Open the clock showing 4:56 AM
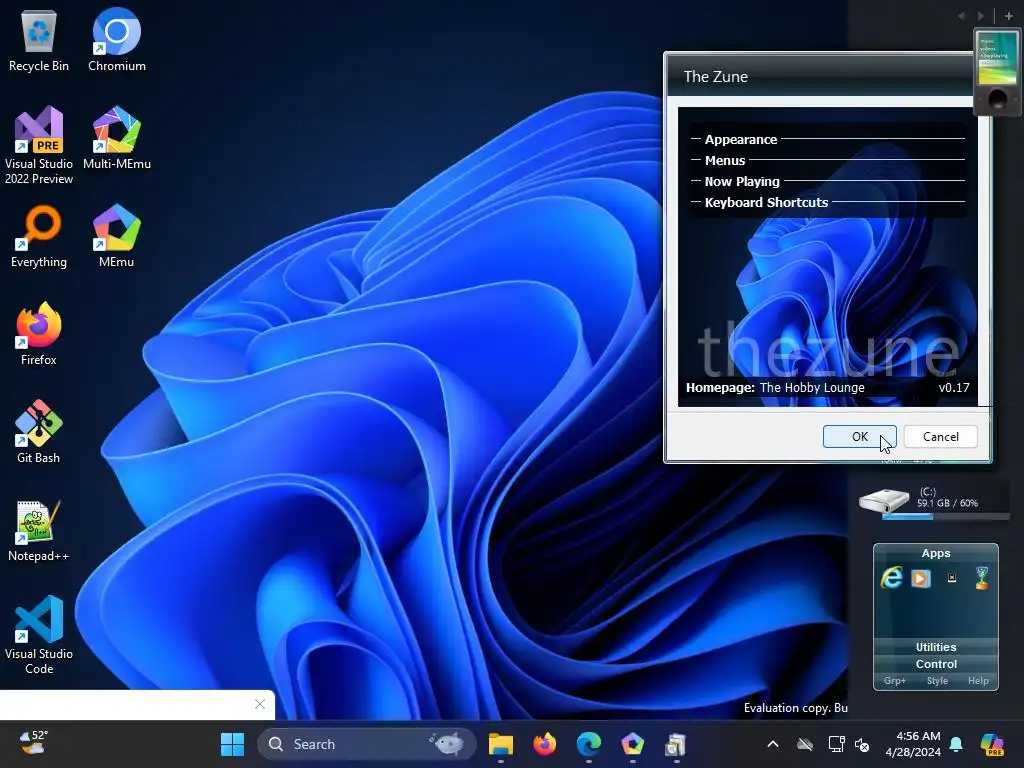 [x=913, y=744]
